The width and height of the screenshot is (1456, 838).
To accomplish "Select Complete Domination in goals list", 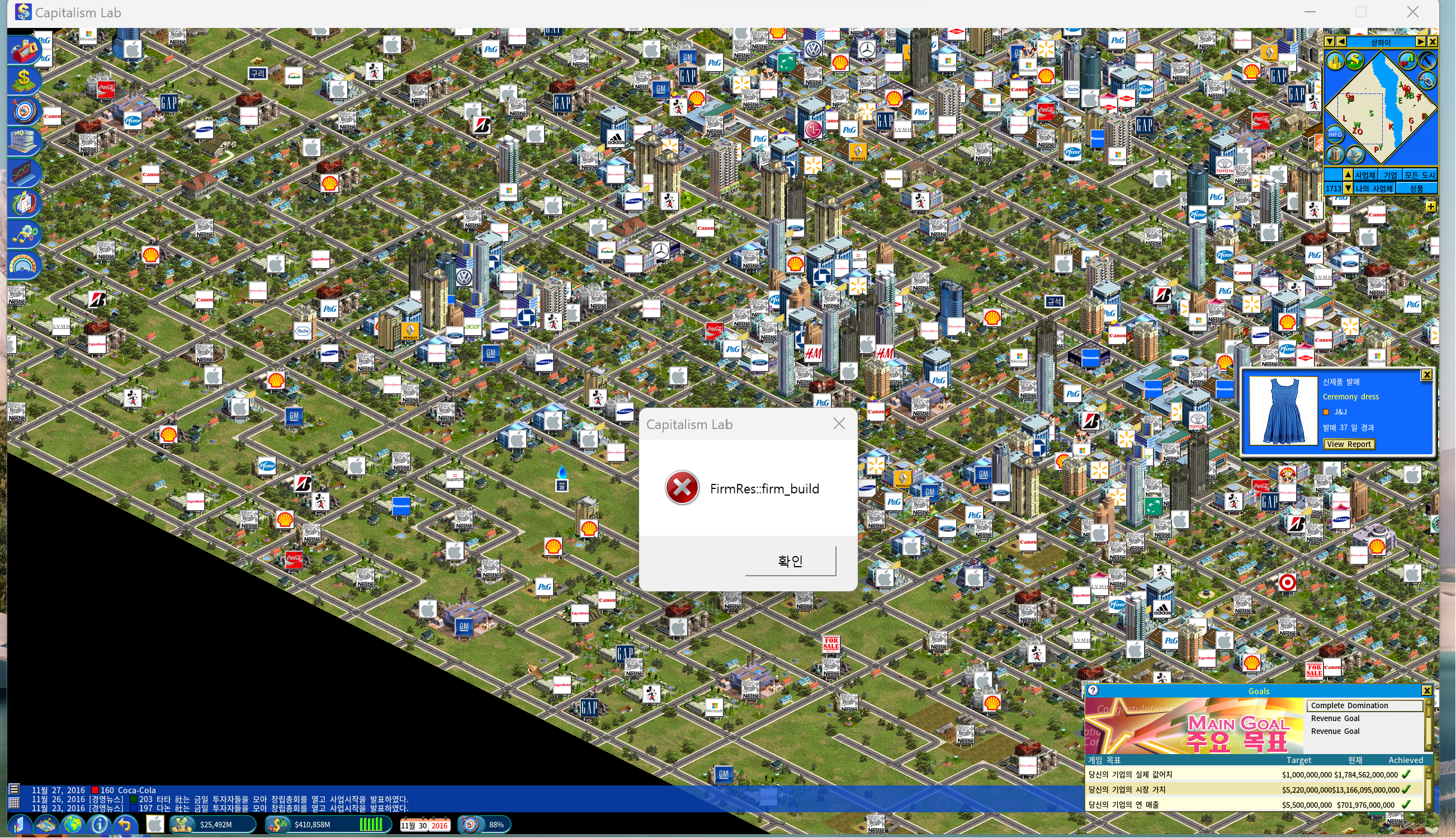I will click(x=1364, y=705).
